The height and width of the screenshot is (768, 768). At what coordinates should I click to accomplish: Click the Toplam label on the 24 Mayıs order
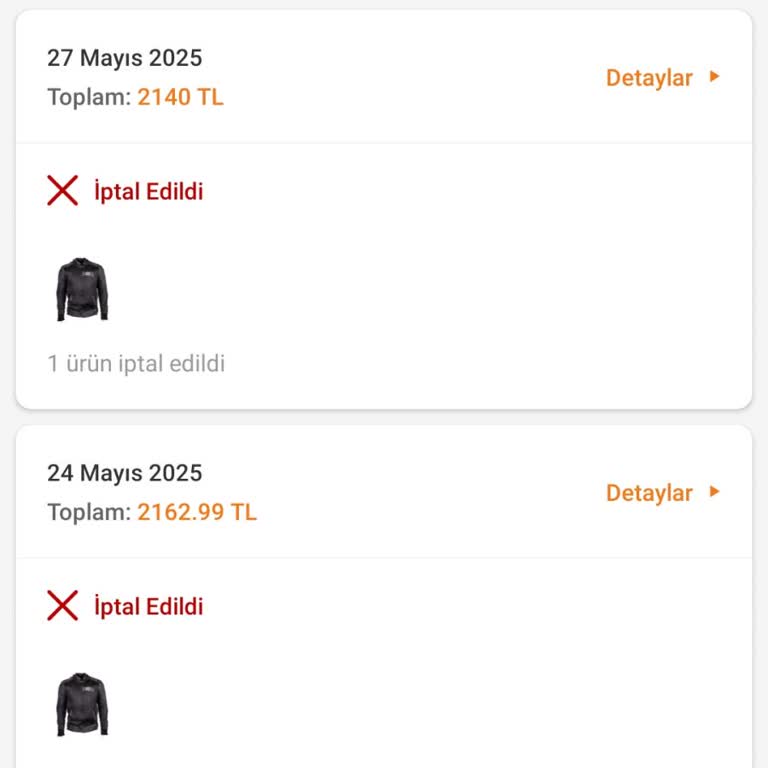[x=88, y=512]
